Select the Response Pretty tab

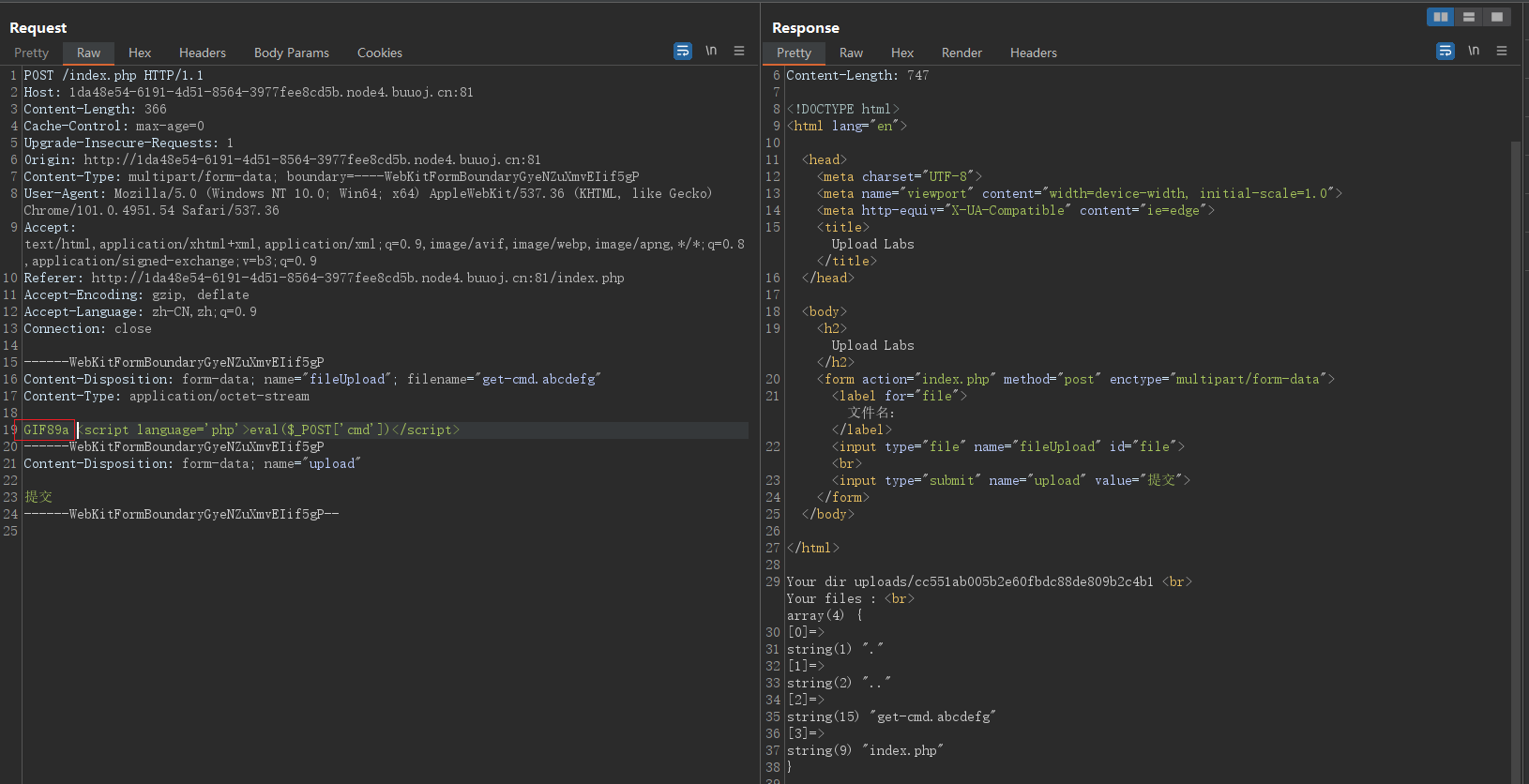click(x=794, y=53)
